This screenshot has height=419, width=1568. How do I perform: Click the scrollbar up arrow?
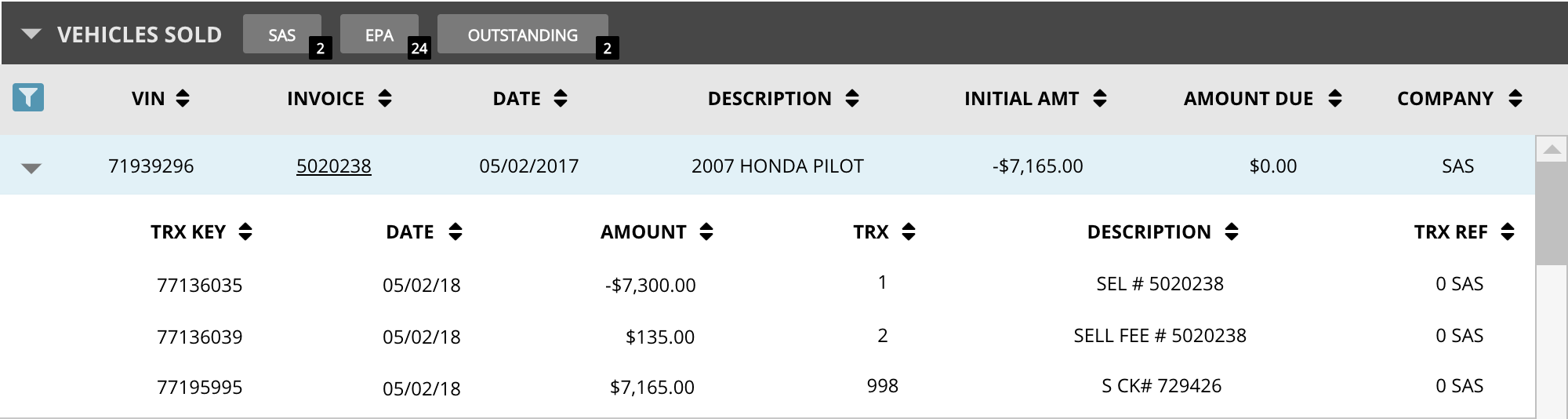click(1551, 149)
